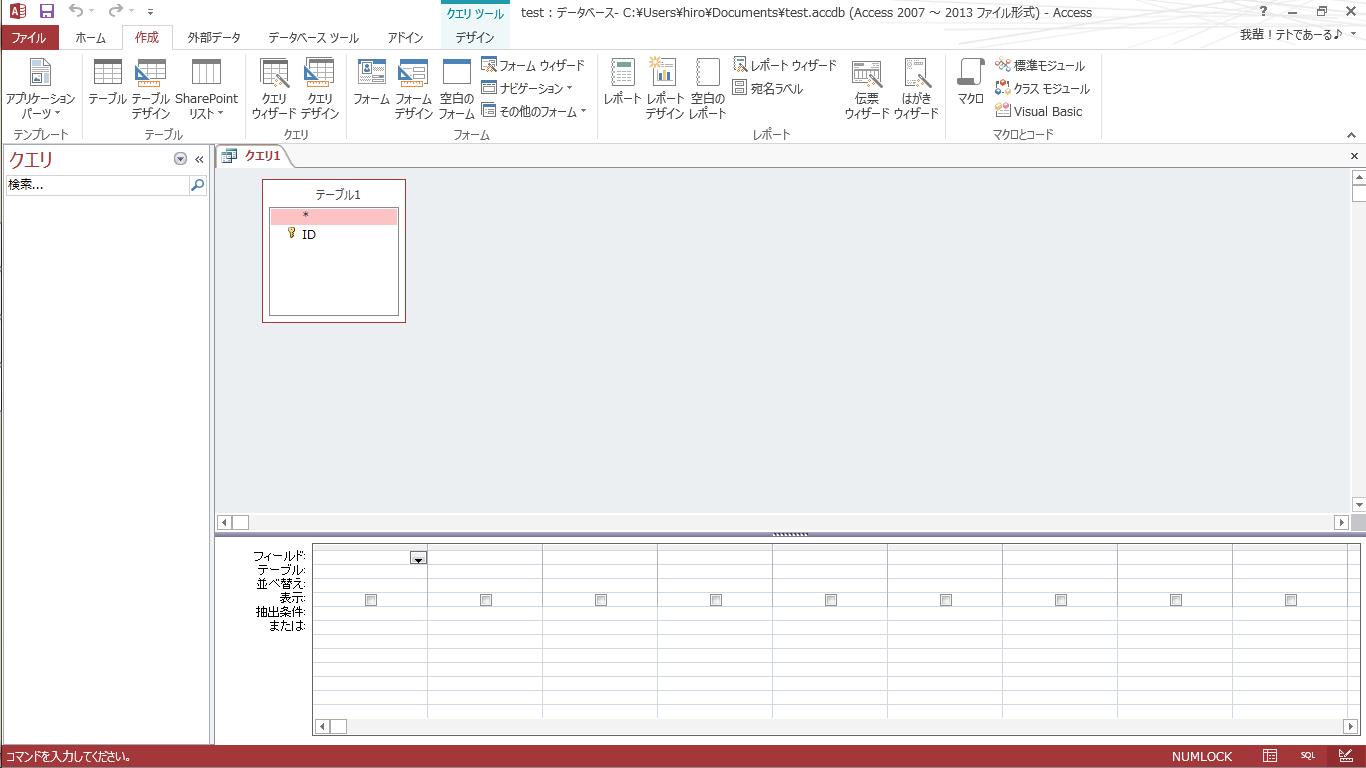Image resolution: width=1366 pixels, height=768 pixels.
Task: Create a 空白のフォーム
Action: pyautogui.click(x=456, y=89)
